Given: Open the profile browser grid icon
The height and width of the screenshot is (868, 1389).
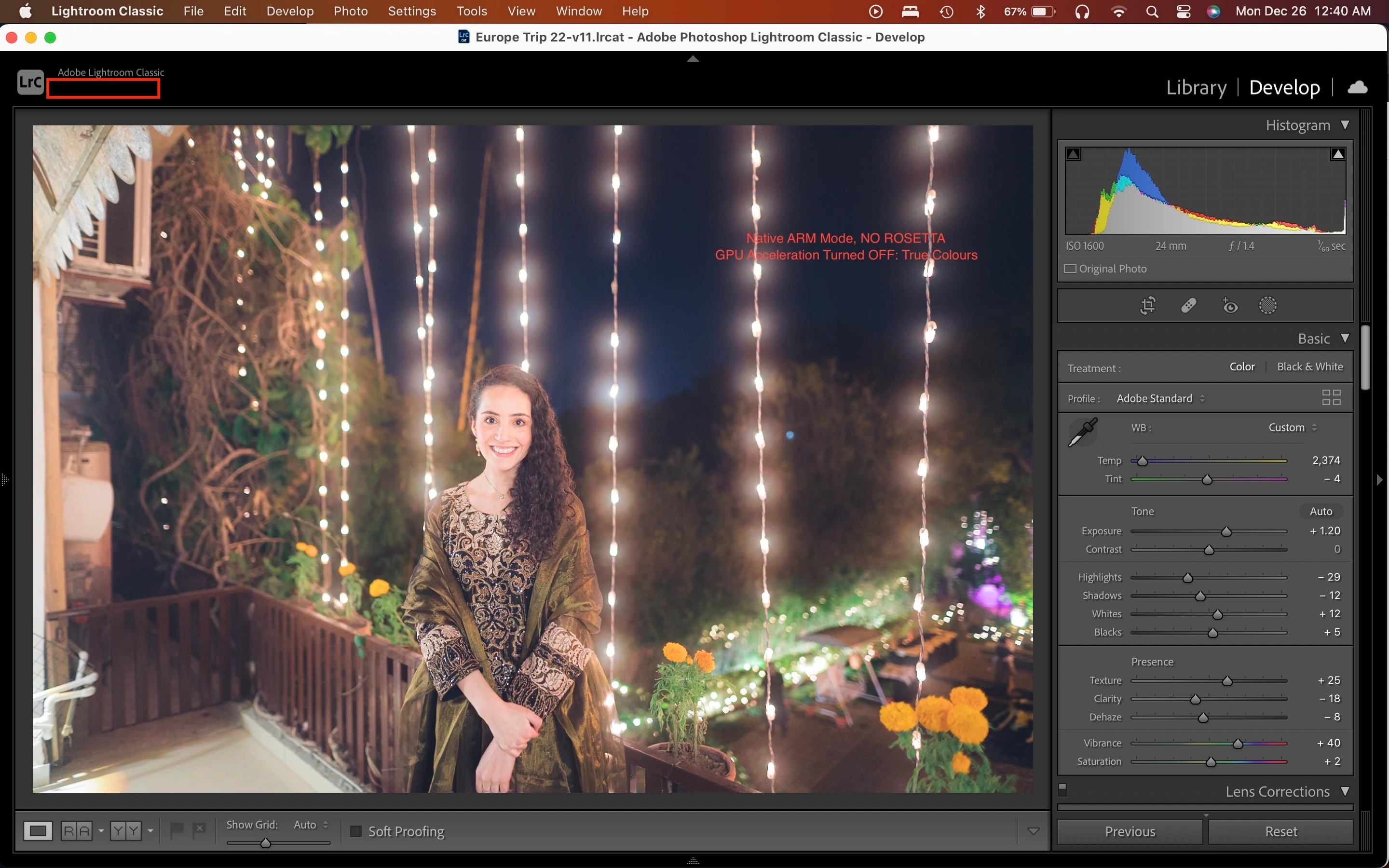Looking at the screenshot, I should [x=1331, y=397].
